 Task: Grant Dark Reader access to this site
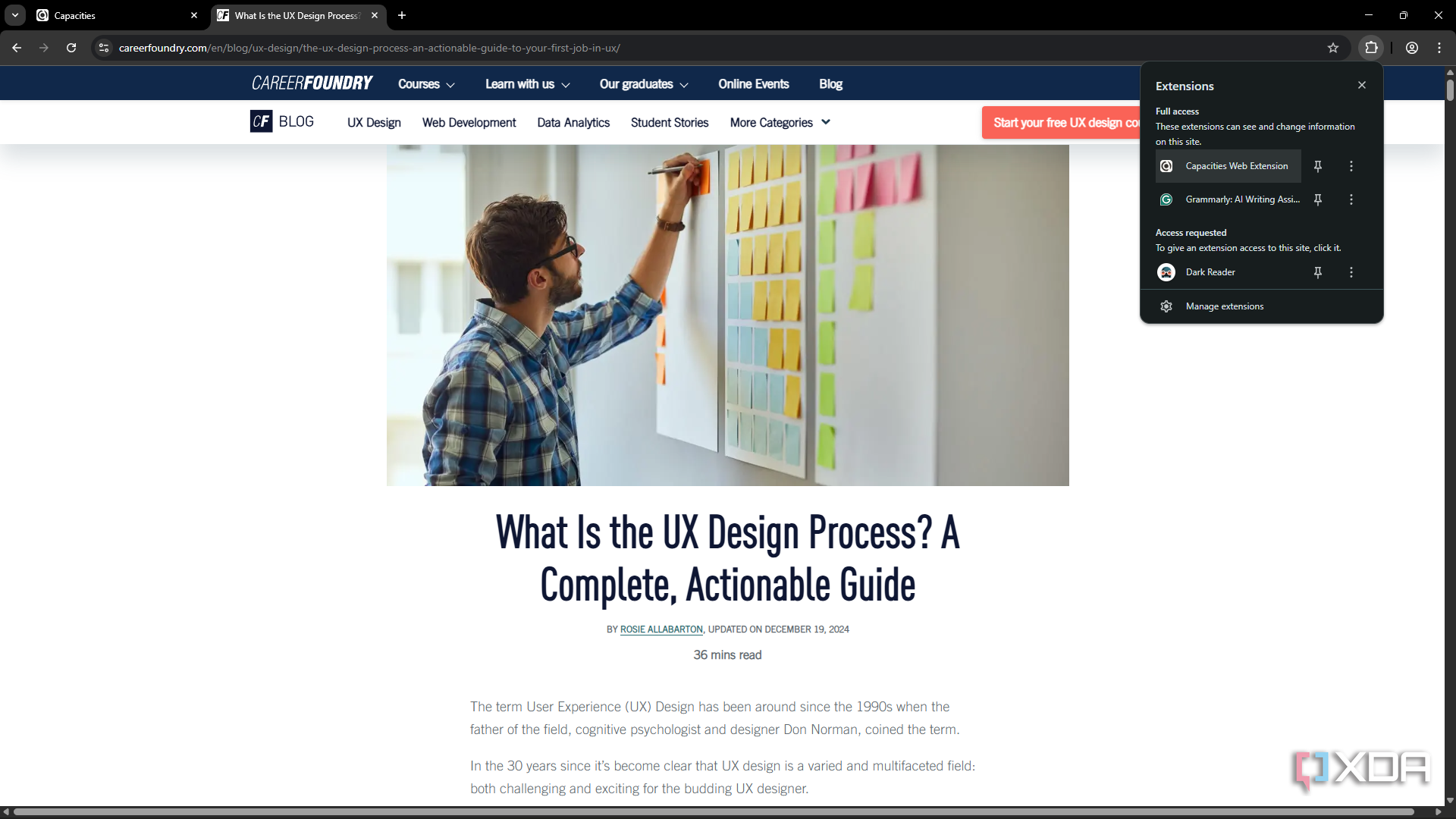click(1228, 272)
